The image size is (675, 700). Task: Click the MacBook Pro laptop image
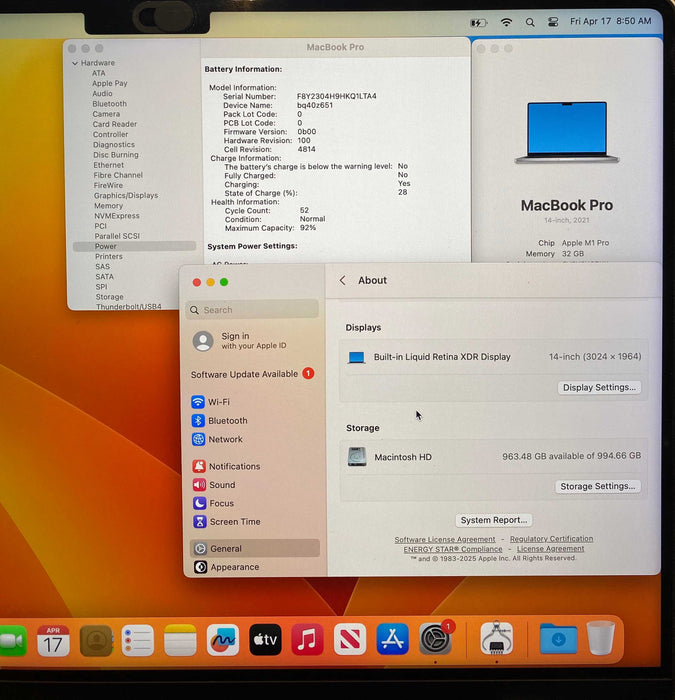click(567, 133)
